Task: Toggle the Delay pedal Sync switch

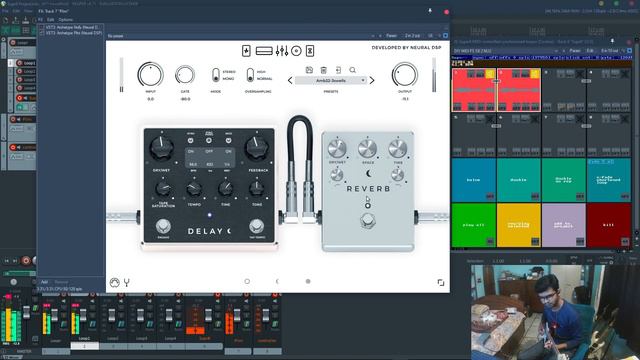Action: [x=191, y=140]
